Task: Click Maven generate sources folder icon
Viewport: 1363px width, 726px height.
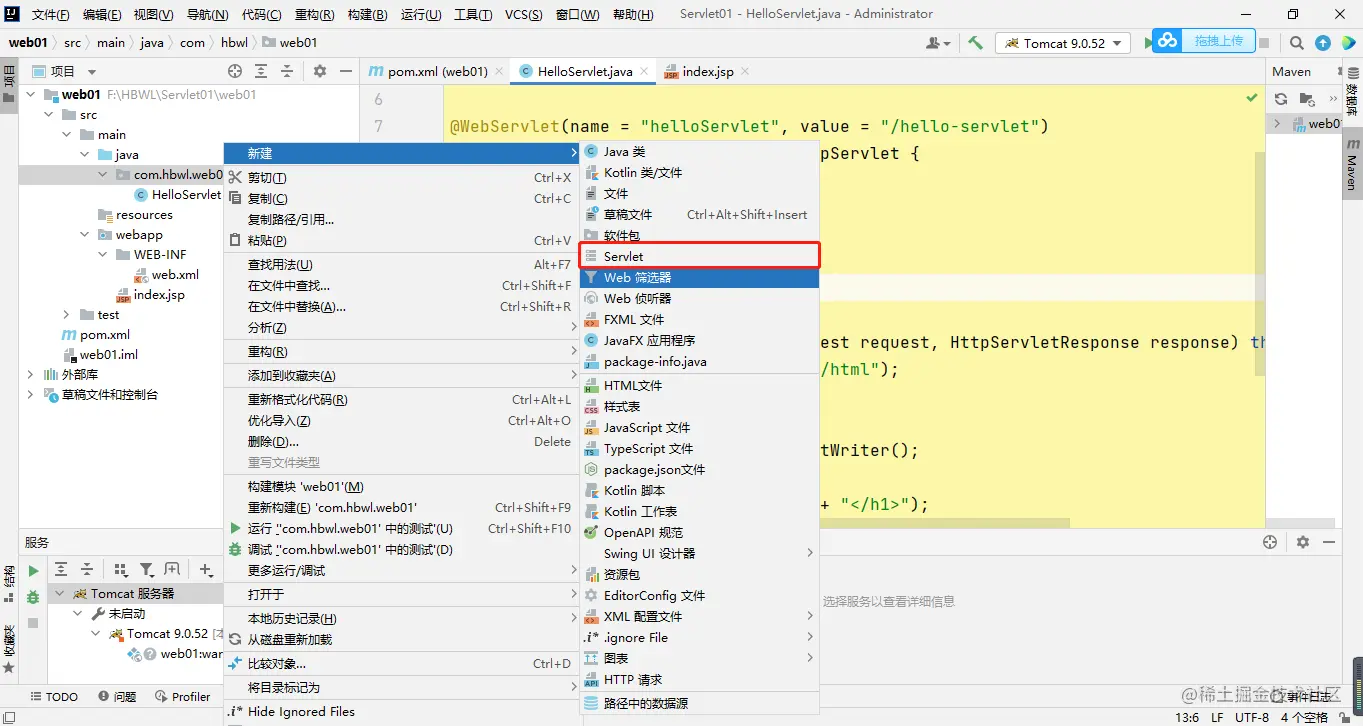Action: 1307,99
